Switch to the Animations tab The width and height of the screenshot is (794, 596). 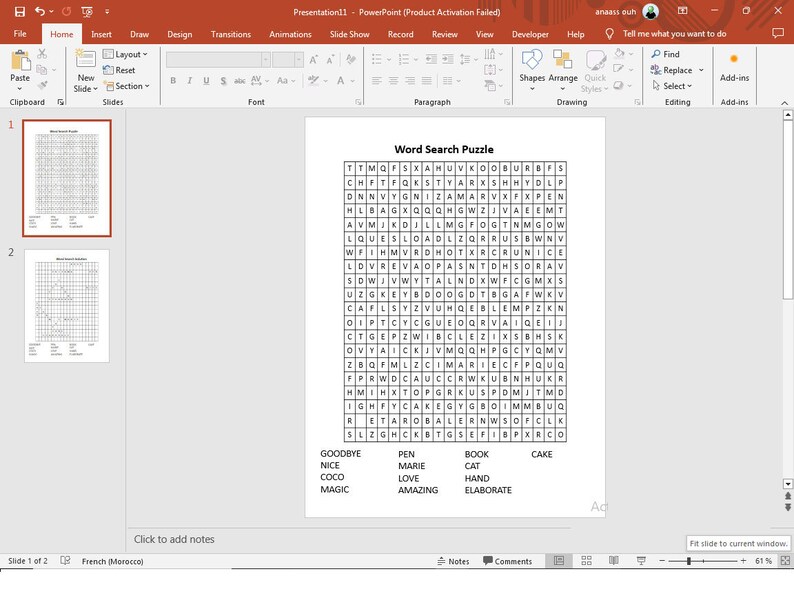[x=290, y=34]
